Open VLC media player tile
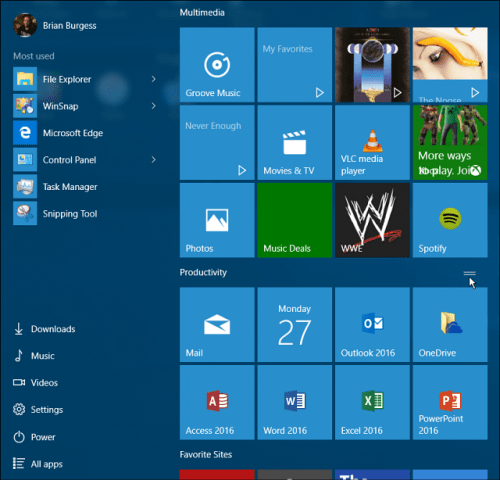This screenshot has height=480, width=500. pyautogui.click(x=372, y=142)
